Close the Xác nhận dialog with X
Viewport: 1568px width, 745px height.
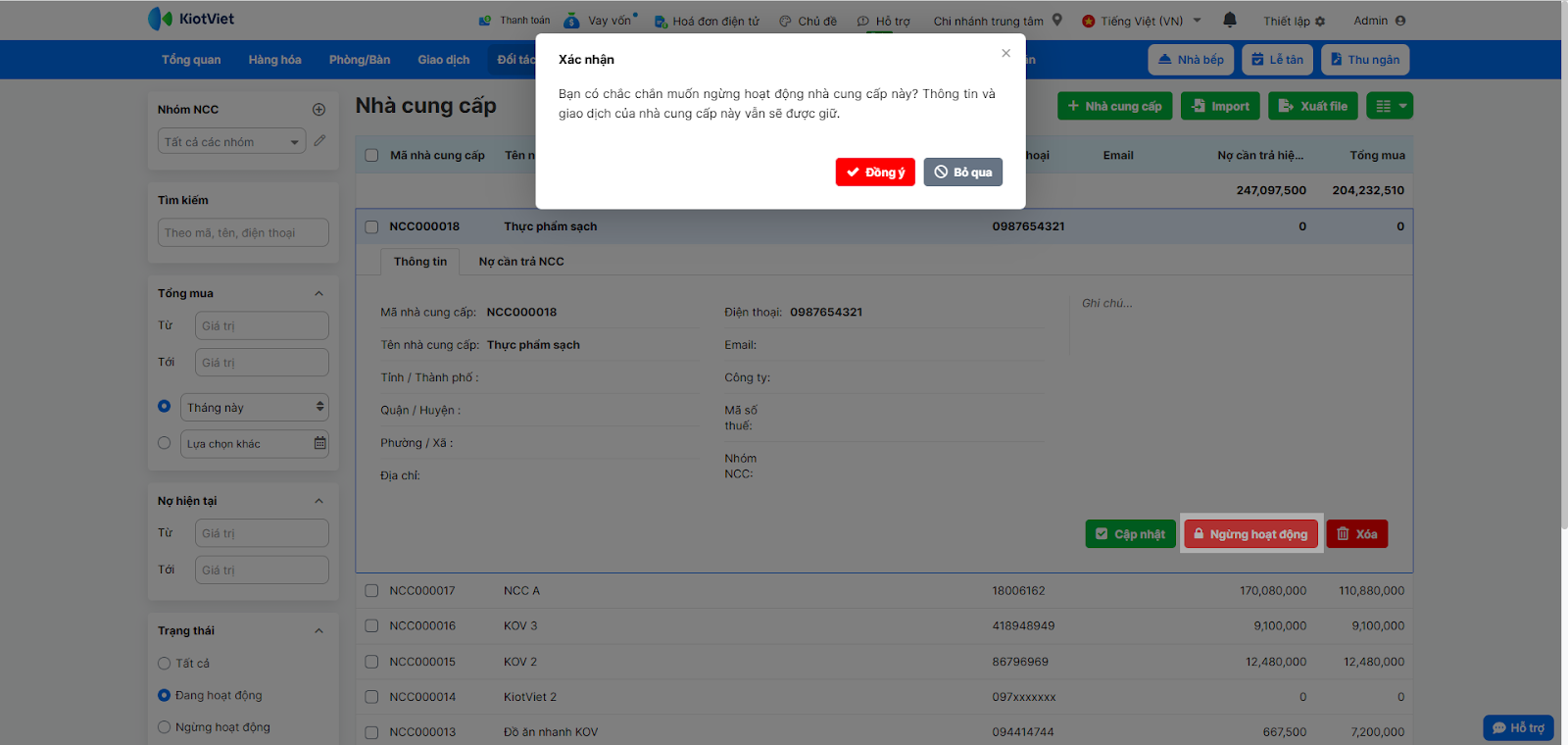tap(1005, 54)
